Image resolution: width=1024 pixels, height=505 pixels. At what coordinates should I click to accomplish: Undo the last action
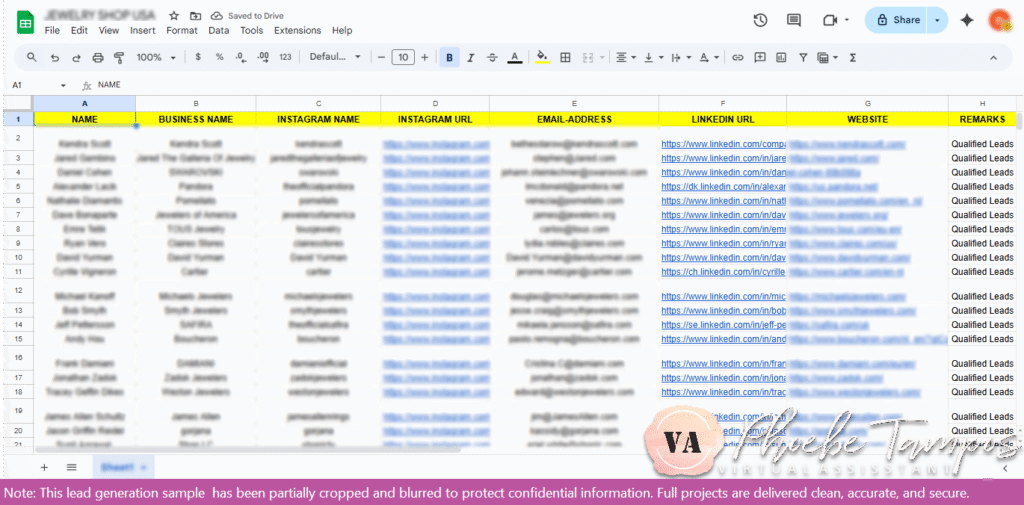pyautogui.click(x=55, y=57)
